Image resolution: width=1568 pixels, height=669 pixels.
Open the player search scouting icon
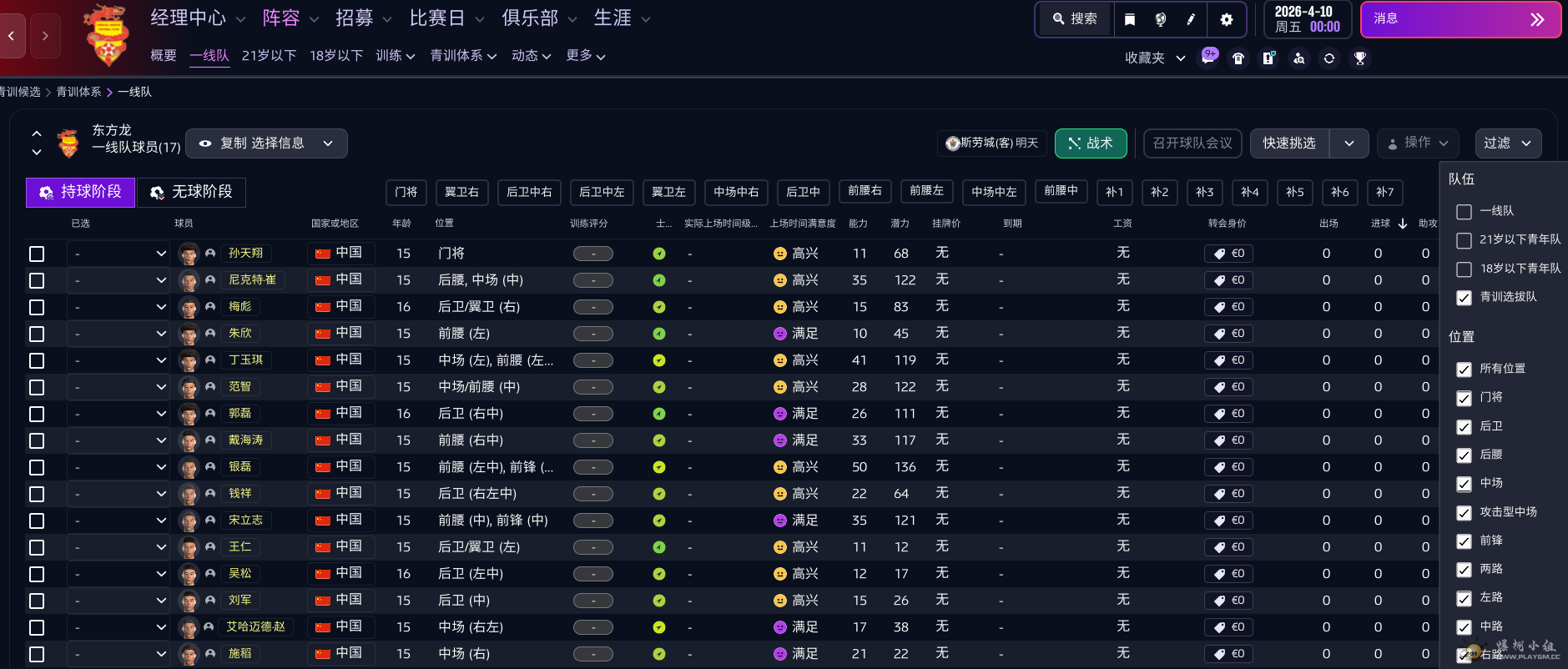pos(1298,58)
